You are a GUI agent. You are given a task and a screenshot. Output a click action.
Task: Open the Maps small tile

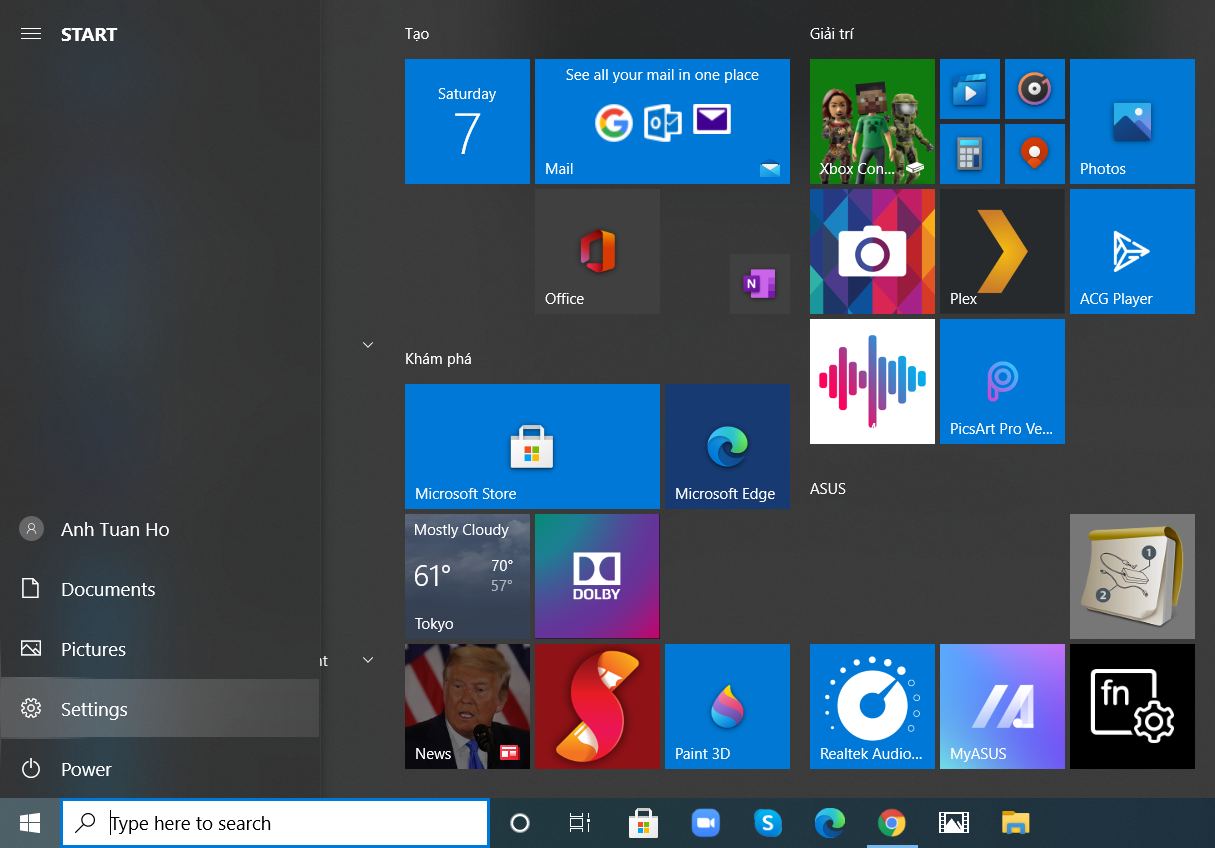1034,154
